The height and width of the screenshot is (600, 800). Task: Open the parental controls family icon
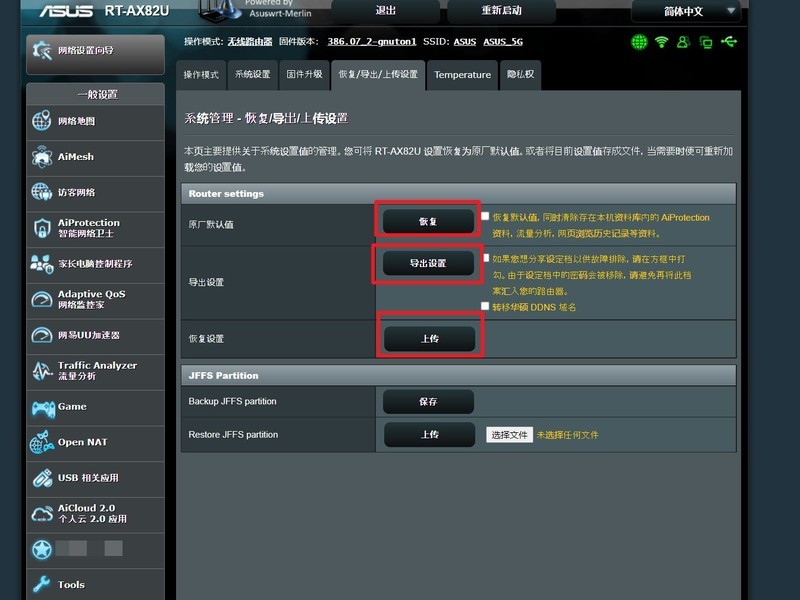(42, 264)
